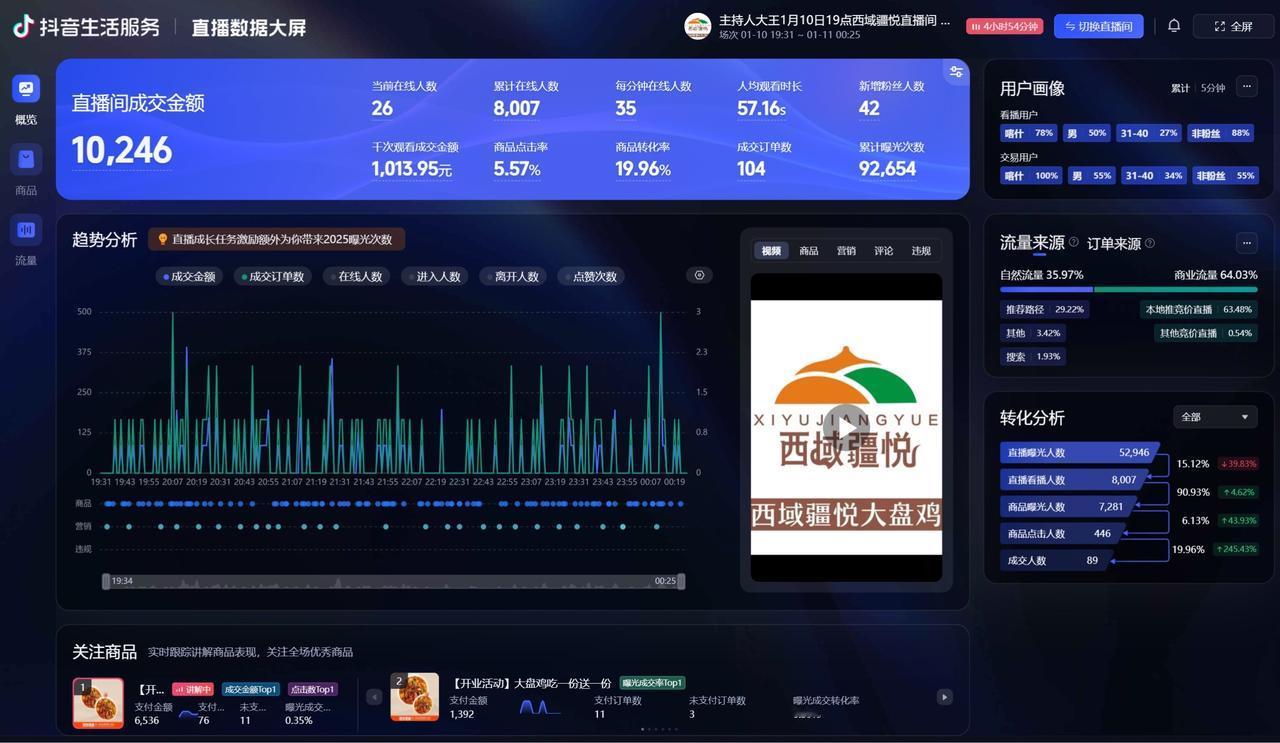
Task: Click the 支付金额 sparkline for product 2
Action: pos(540,708)
